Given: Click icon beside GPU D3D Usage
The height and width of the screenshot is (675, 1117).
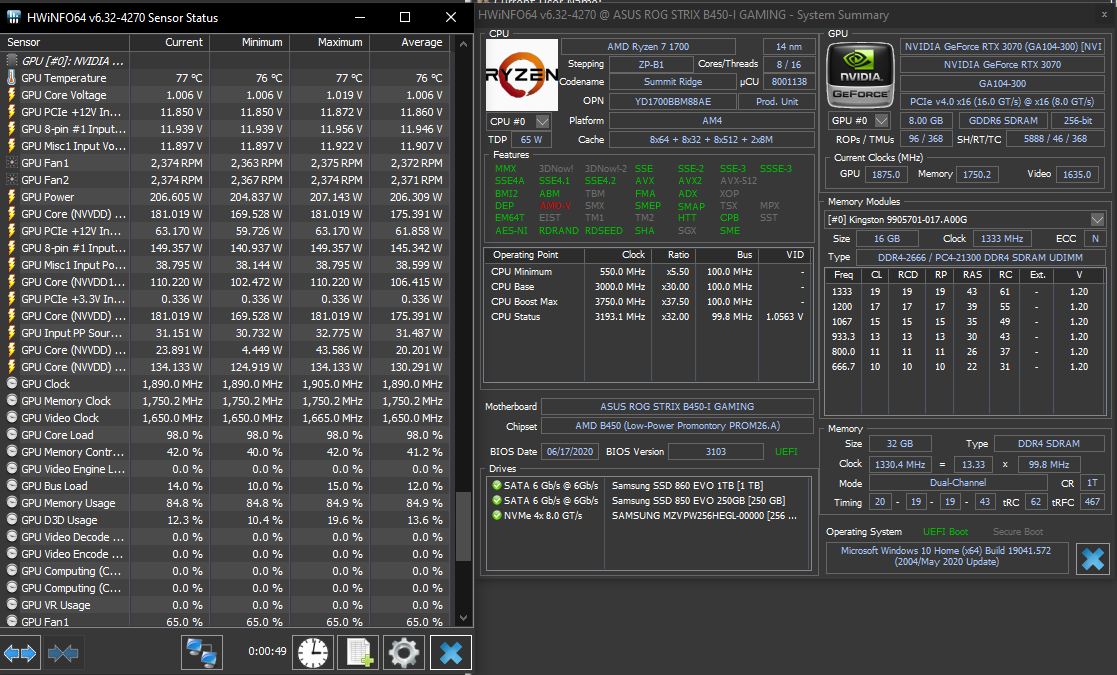Looking at the screenshot, I should click(11, 519).
